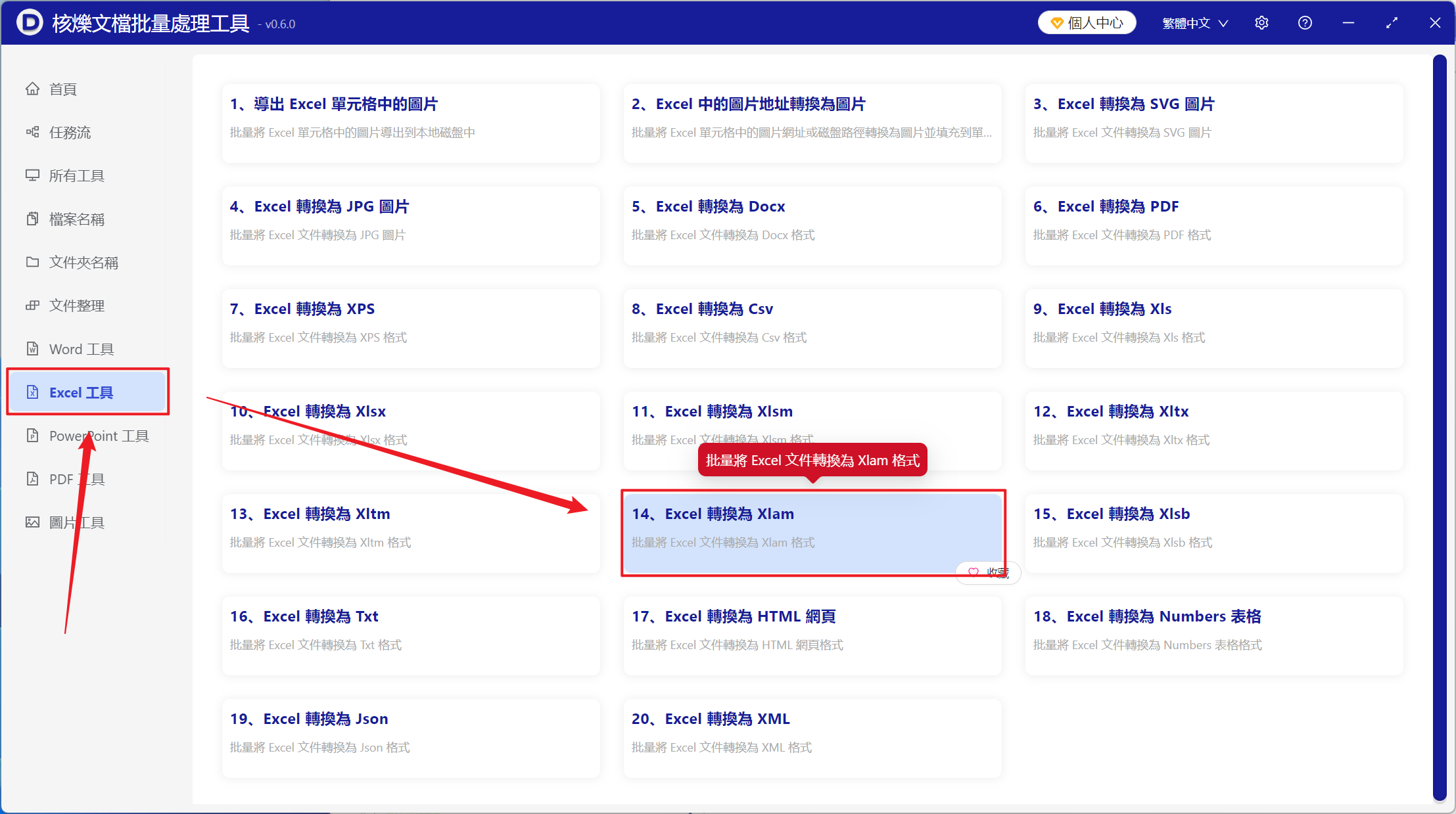Click the picture icon beside 圖片工具
The width and height of the screenshot is (1456, 814).
click(32, 522)
